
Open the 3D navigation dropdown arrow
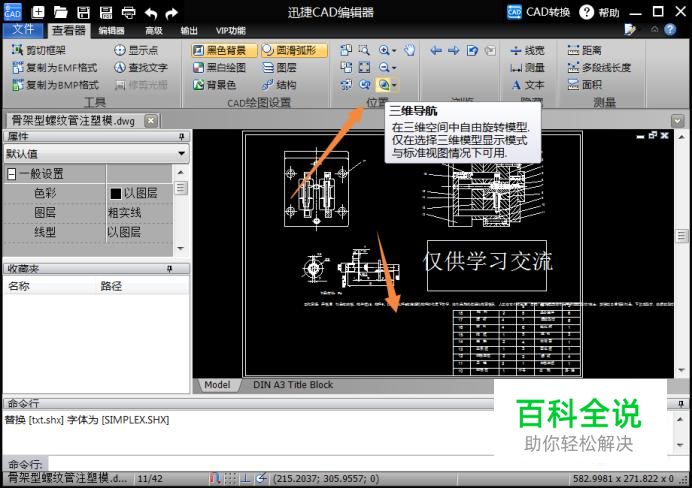pyautogui.click(x=394, y=85)
